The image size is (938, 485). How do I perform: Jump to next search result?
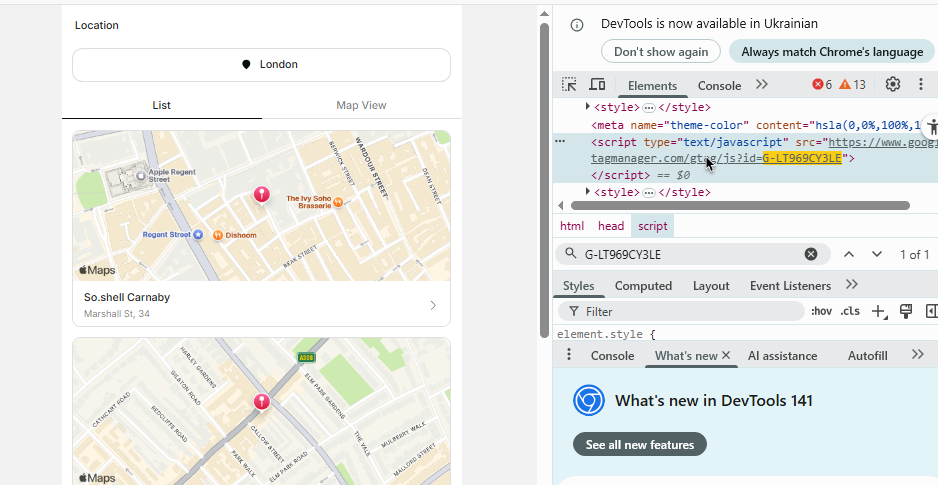point(877,254)
